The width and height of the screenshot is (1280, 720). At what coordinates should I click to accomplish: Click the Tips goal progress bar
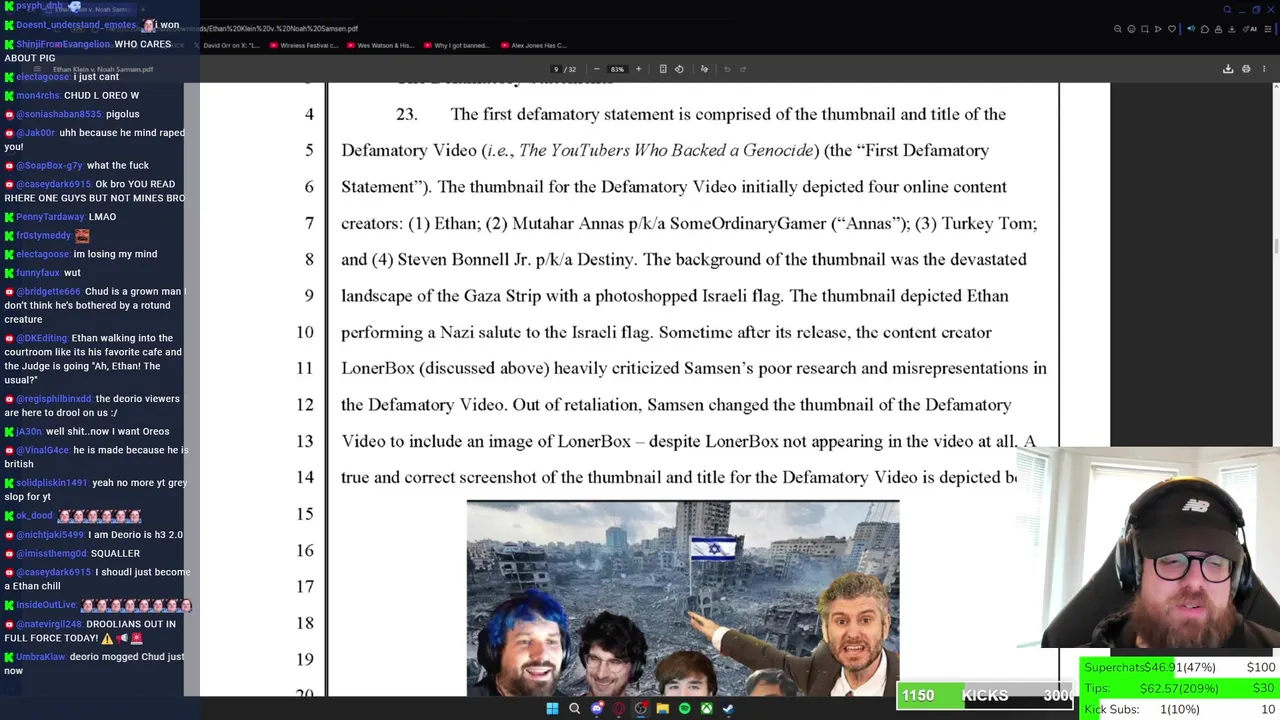[x=1179, y=688]
